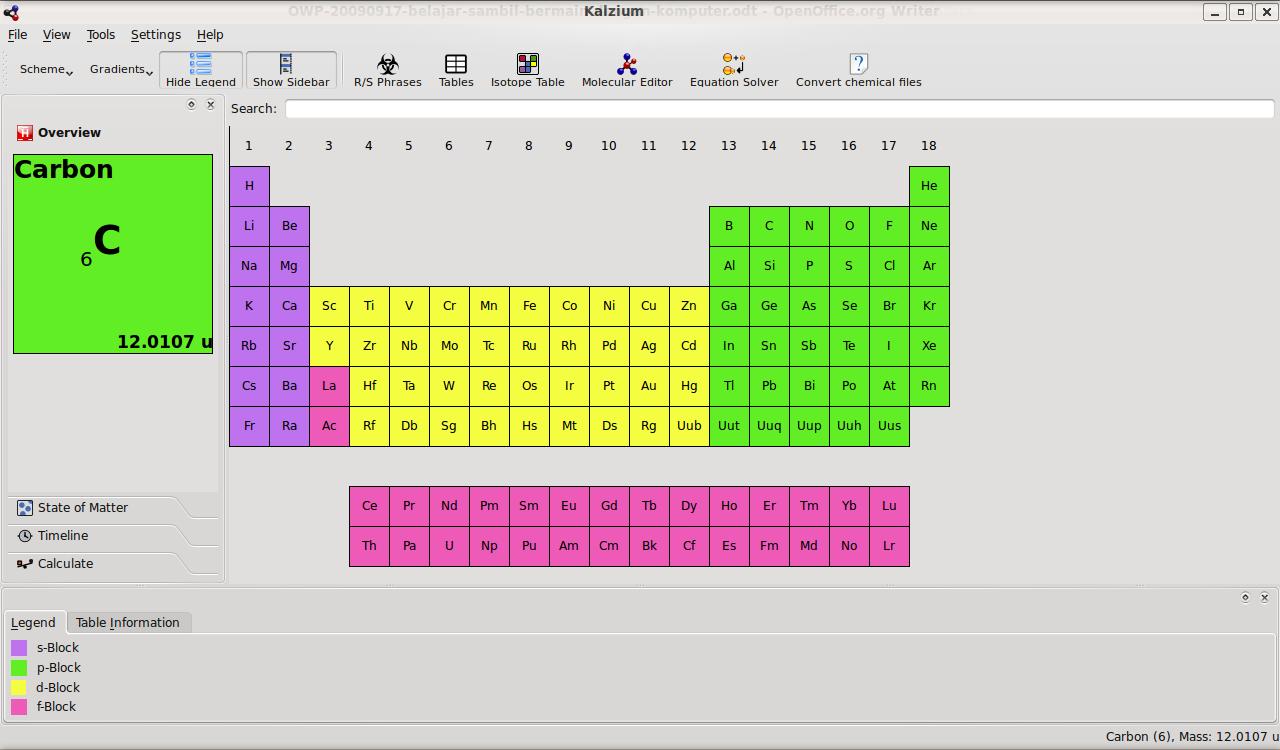Open the Tools menu
The width and height of the screenshot is (1280, 750).
pyautogui.click(x=100, y=34)
